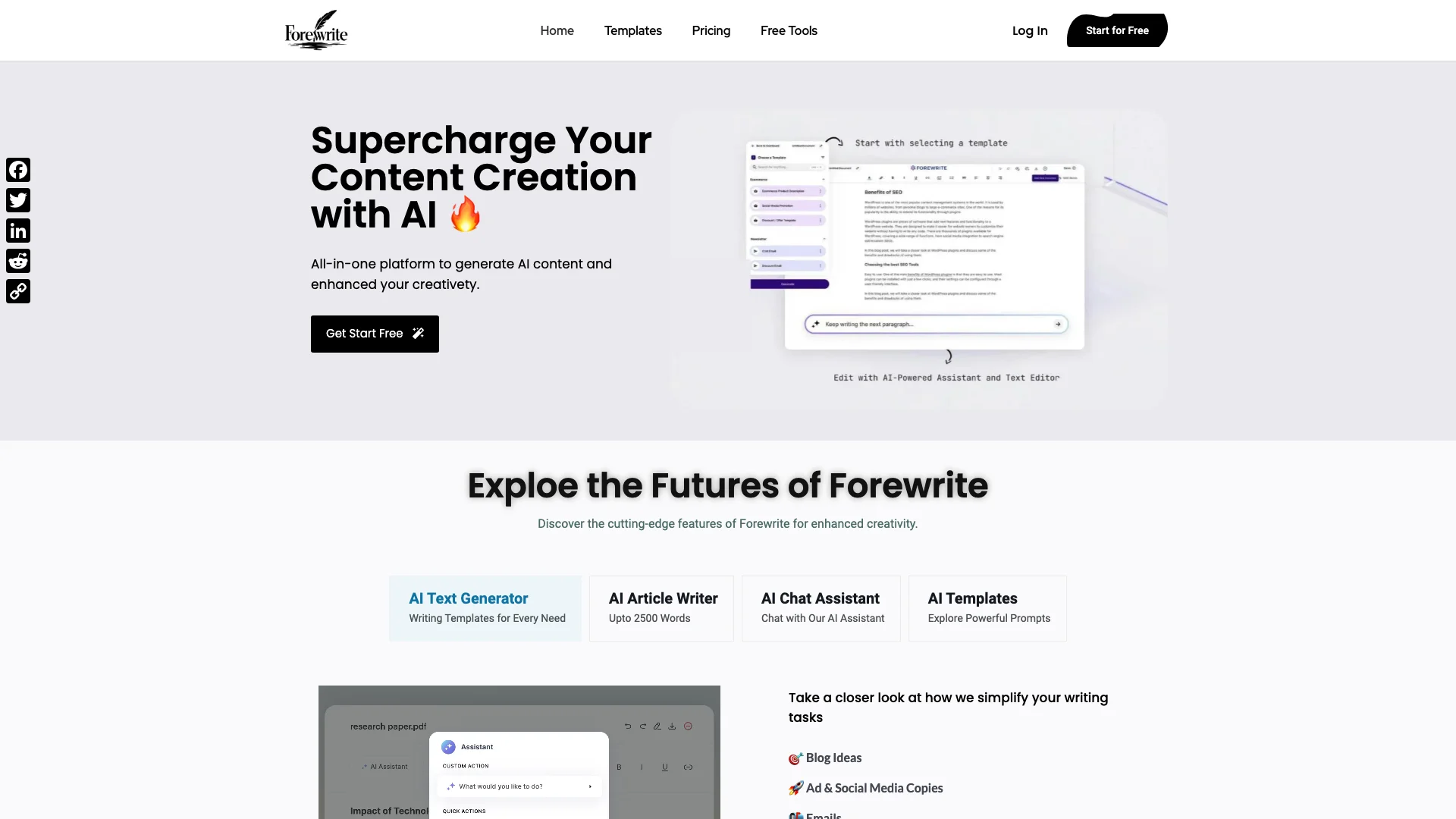
Task: Click the Get Start Free button
Action: pos(374,333)
